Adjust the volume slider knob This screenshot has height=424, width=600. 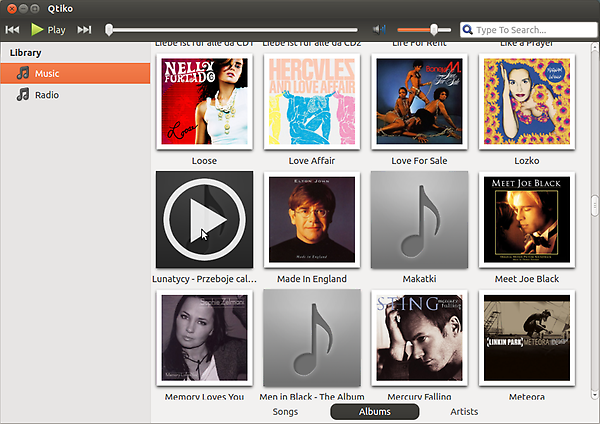434,29
